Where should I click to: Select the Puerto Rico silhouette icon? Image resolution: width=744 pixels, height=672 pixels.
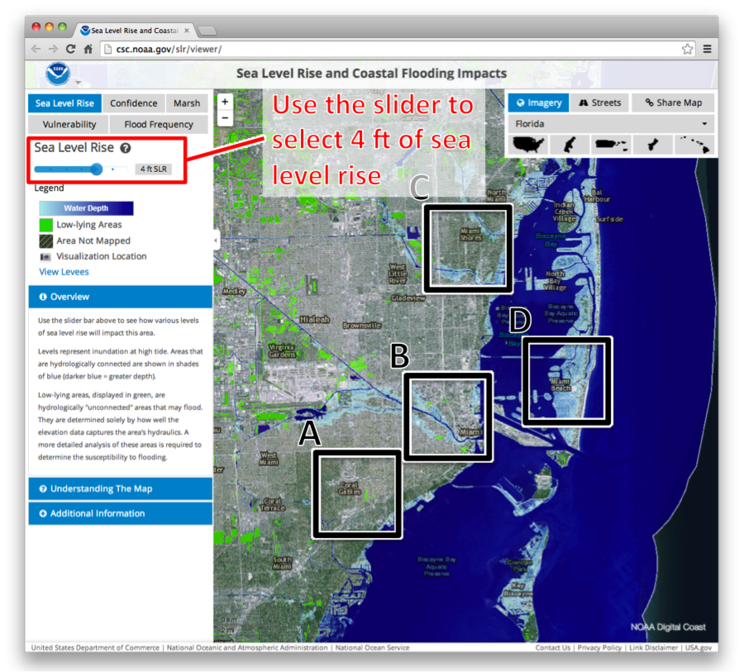point(612,145)
